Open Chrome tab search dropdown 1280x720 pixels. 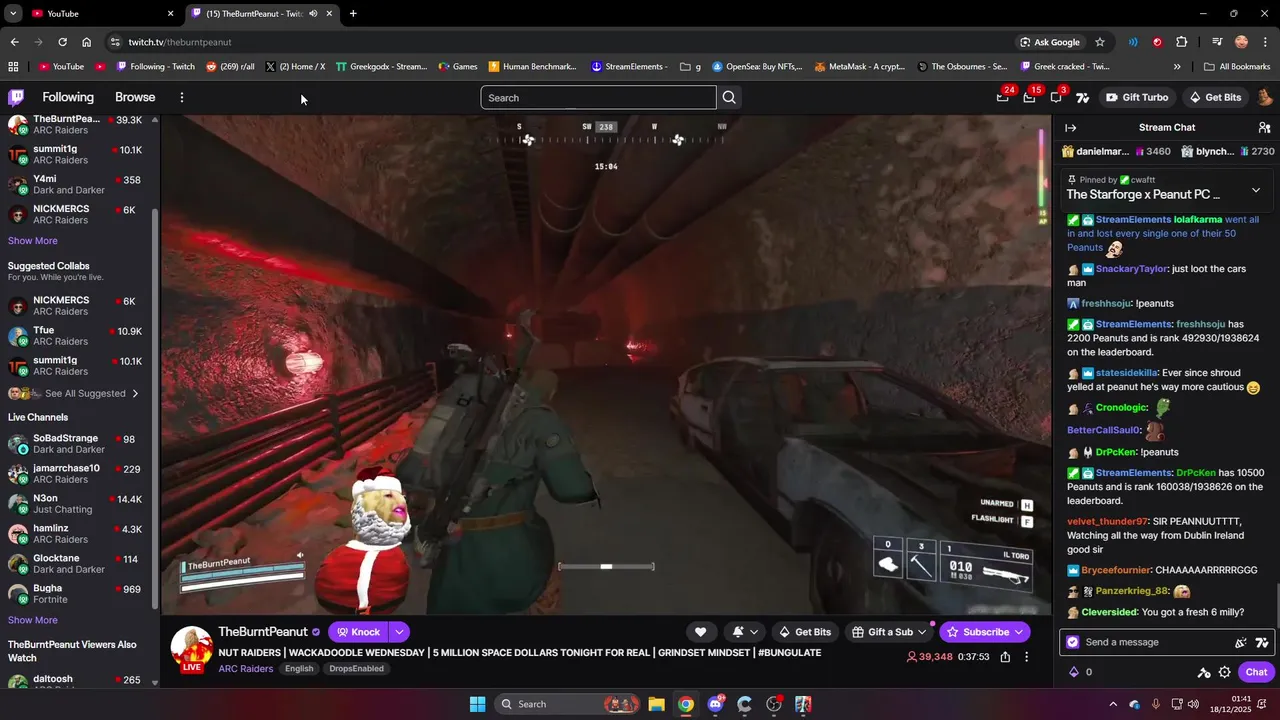13,13
